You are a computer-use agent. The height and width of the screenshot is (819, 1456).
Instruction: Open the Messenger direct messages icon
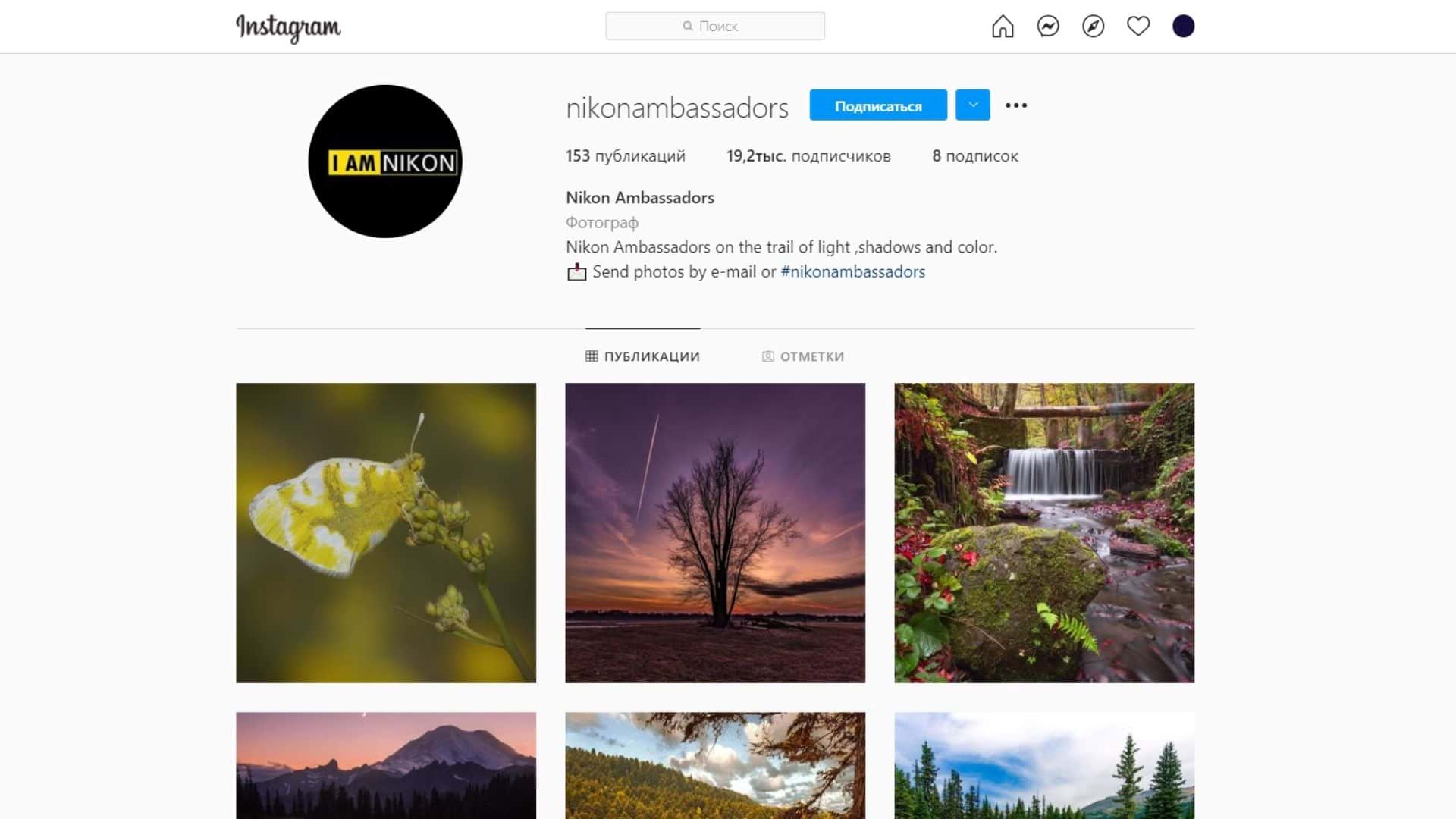click(1048, 27)
